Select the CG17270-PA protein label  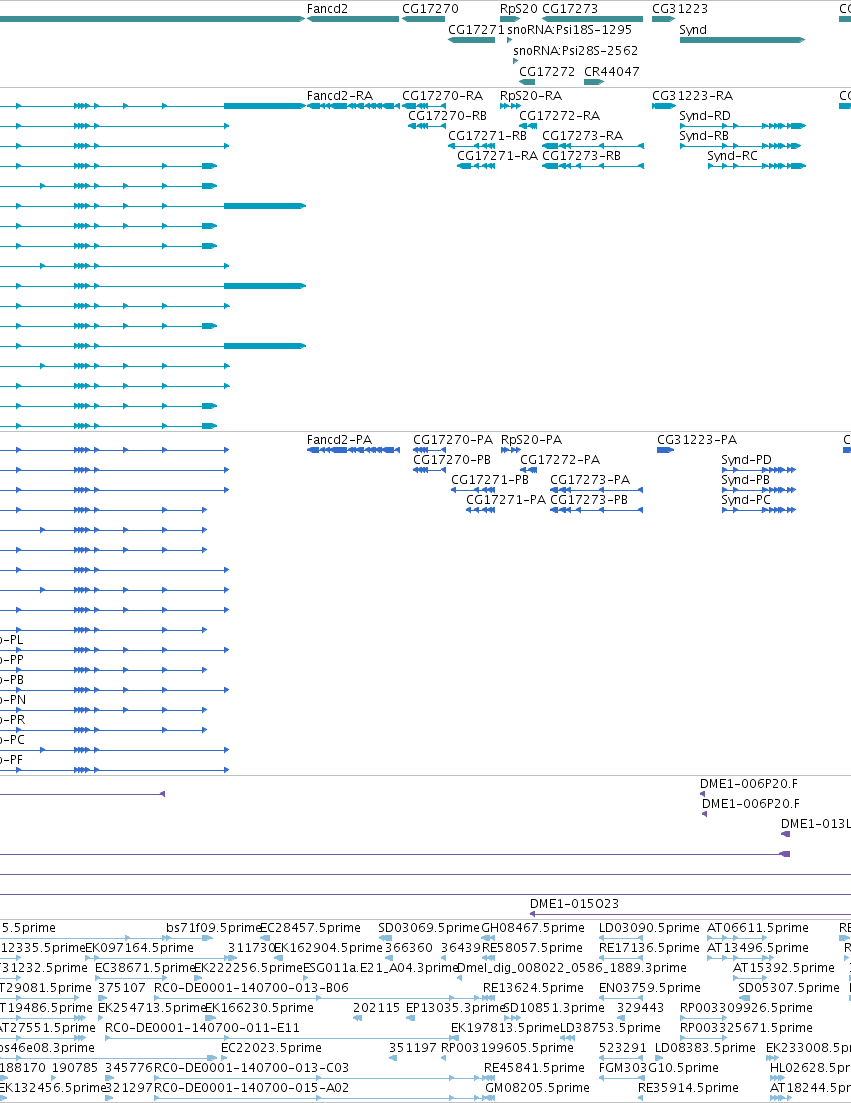453,440
